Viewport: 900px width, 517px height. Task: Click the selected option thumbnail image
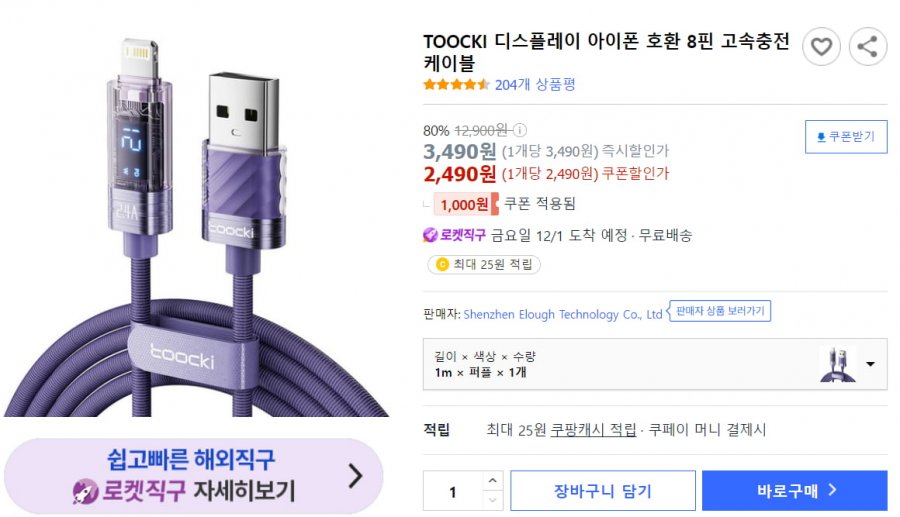tap(837, 364)
